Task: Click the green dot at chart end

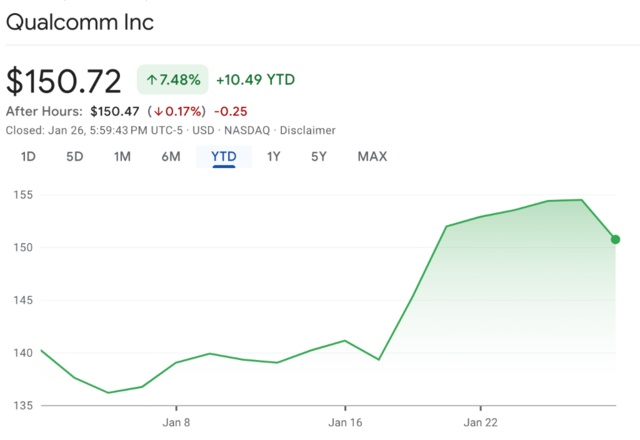Action: coord(615,239)
